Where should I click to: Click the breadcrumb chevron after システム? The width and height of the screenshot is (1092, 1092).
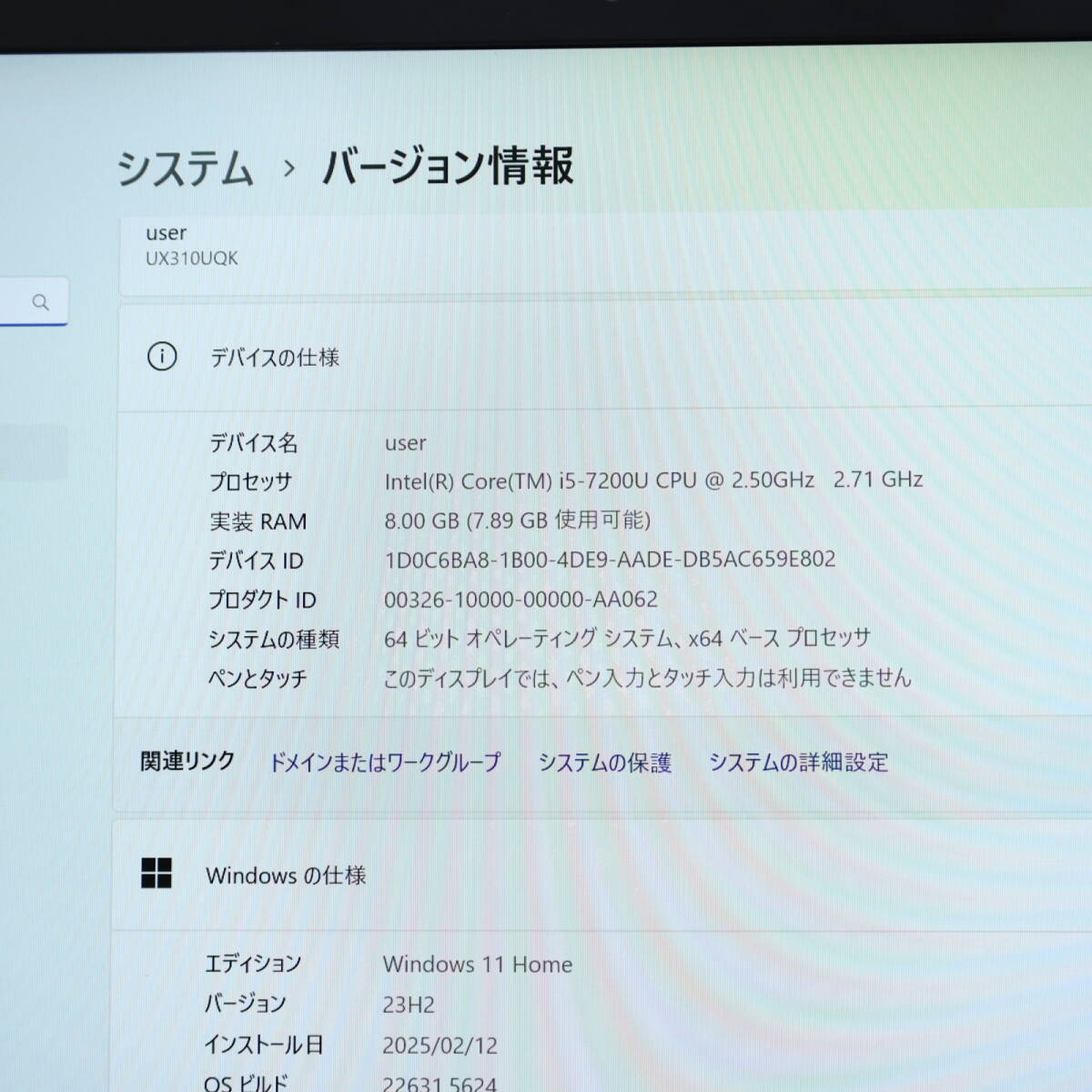[x=289, y=168]
